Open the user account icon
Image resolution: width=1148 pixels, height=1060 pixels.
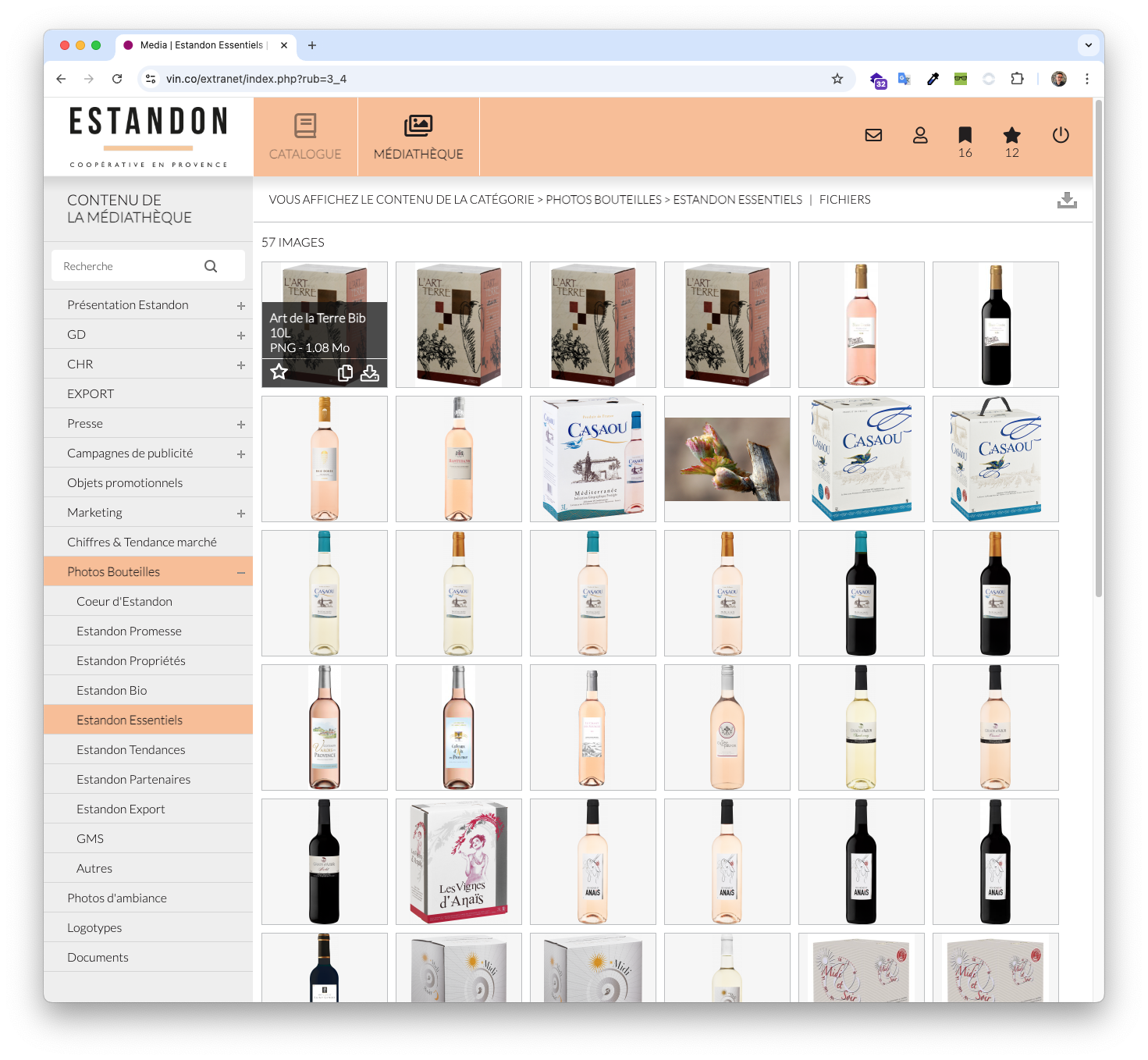coord(920,135)
